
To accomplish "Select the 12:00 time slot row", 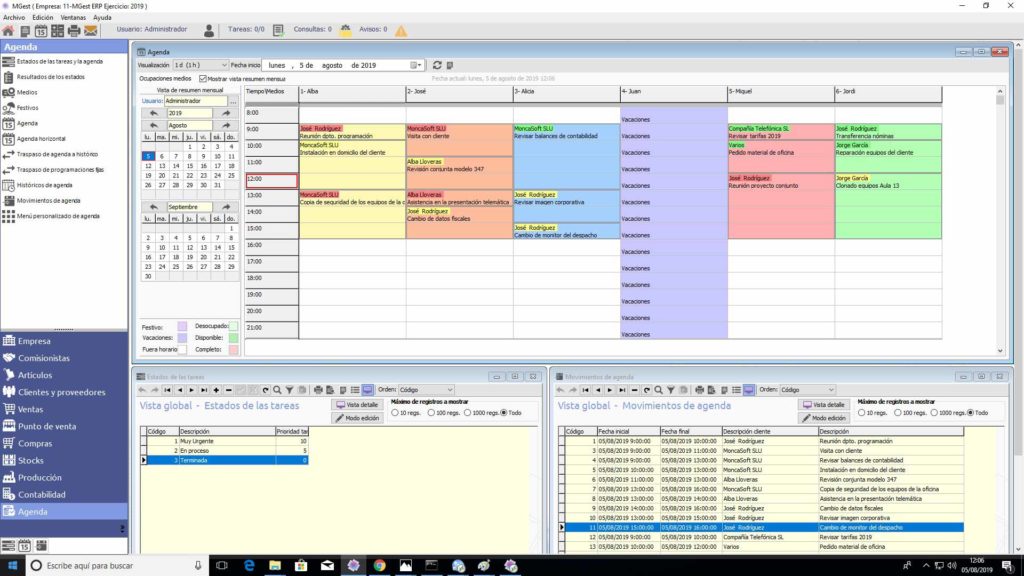I will click(x=271, y=180).
